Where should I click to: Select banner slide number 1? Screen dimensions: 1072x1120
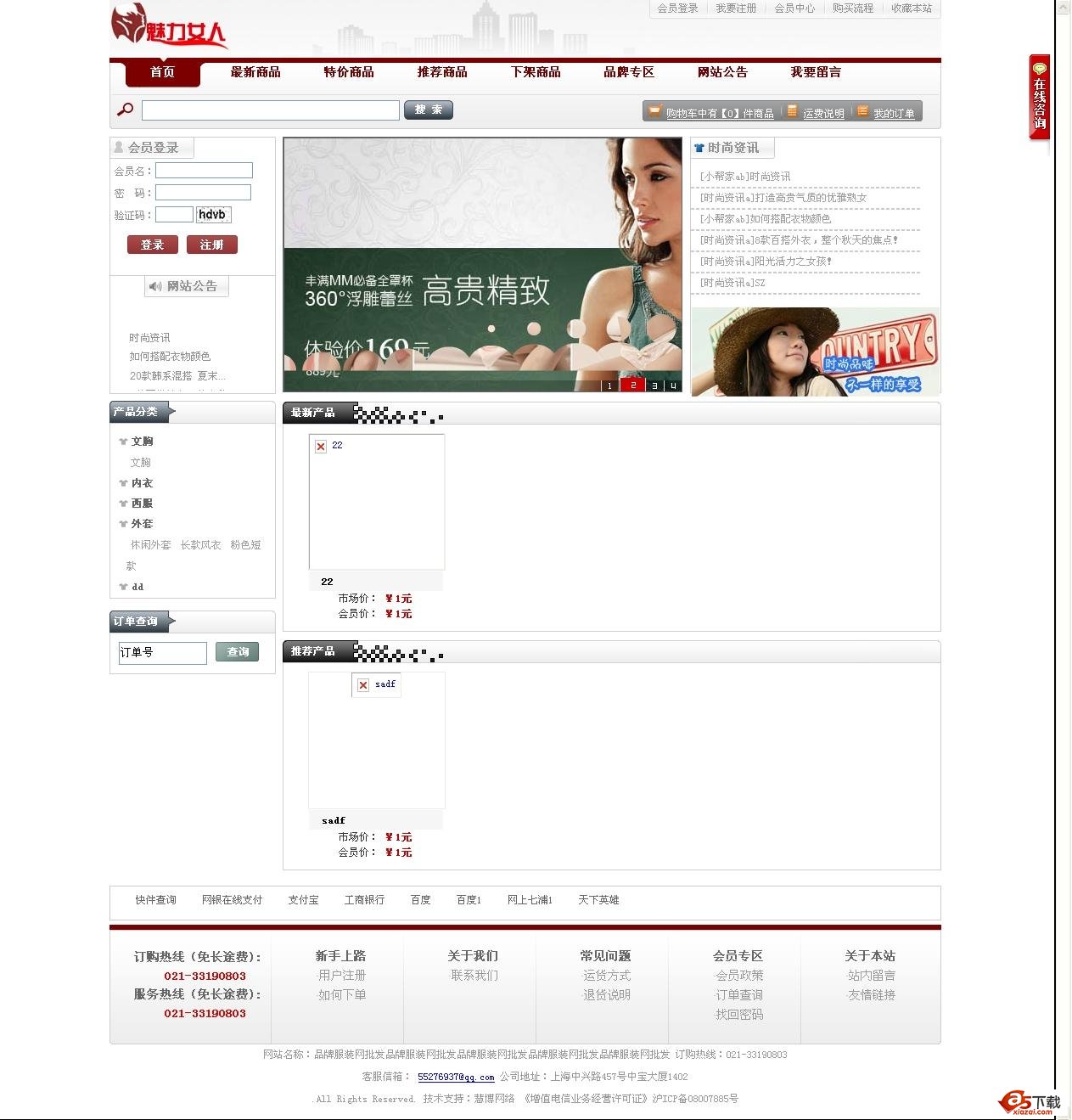[609, 386]
